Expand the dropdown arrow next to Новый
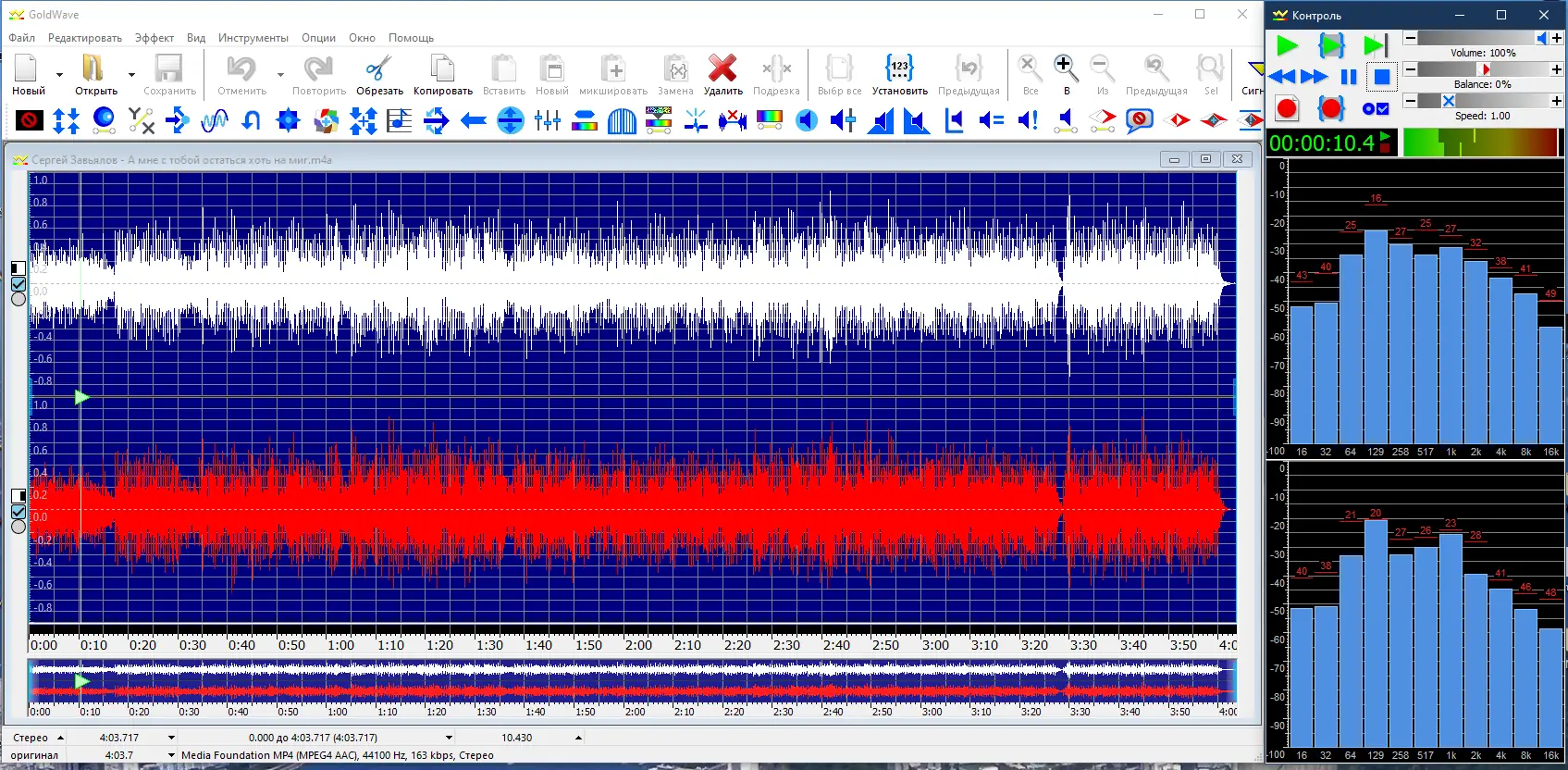1568x770 pixels. tap(59, 74)
